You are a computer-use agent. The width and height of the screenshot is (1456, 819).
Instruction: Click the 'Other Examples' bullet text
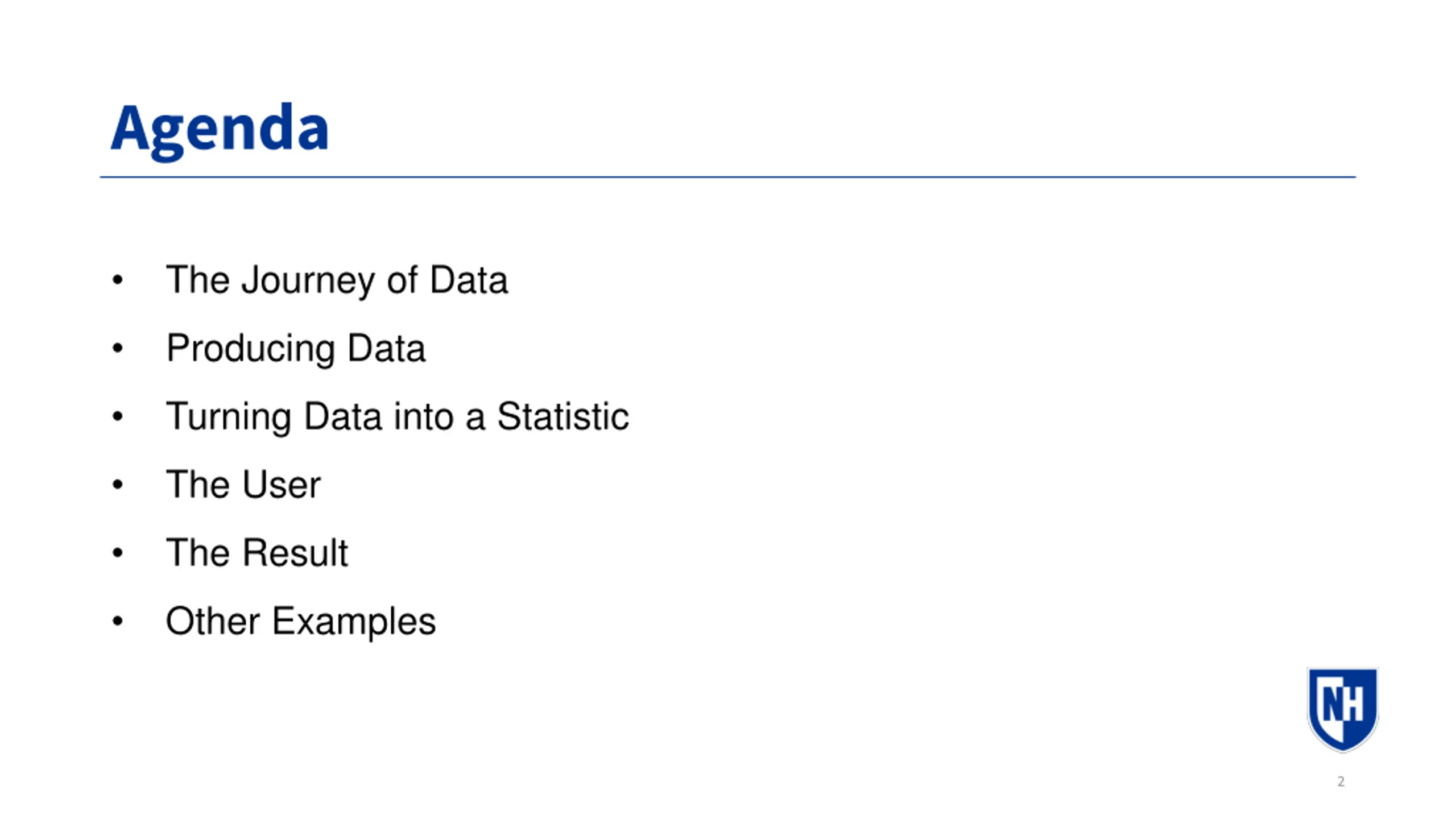click(x=301, y=622)
